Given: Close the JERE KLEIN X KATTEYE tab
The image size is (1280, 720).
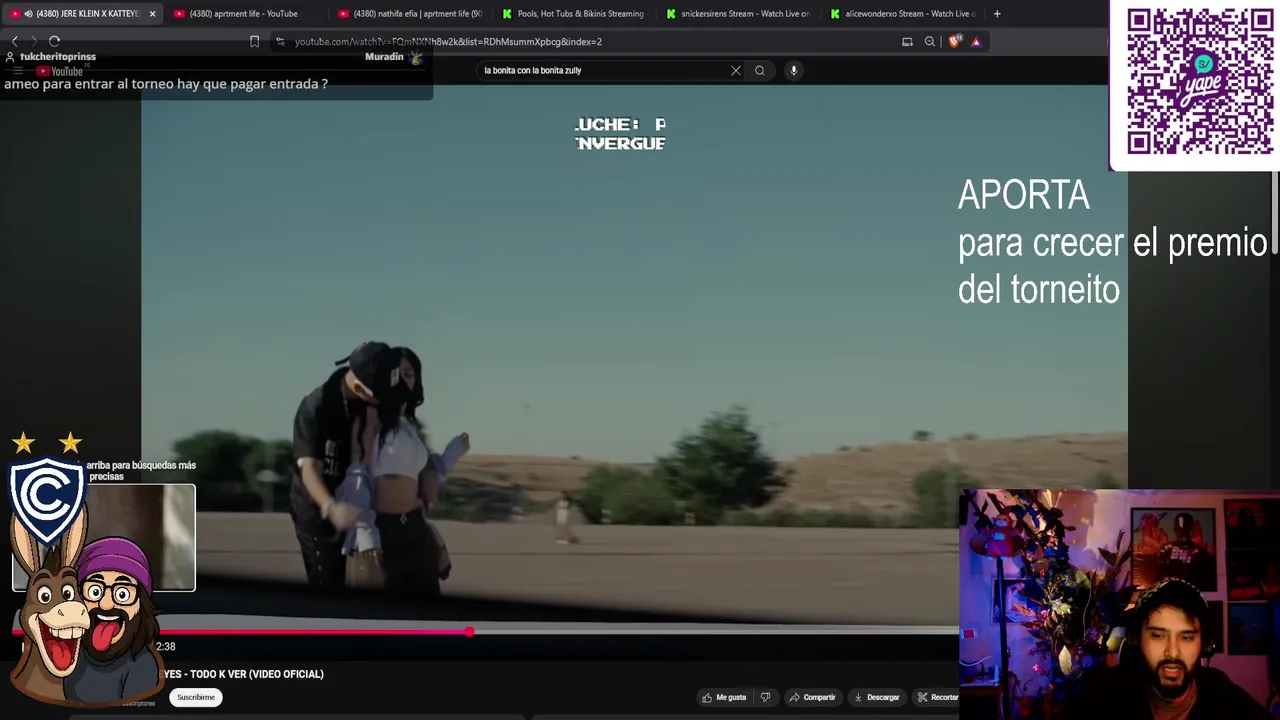Looking at the screenshot, I should pos(152,14).
